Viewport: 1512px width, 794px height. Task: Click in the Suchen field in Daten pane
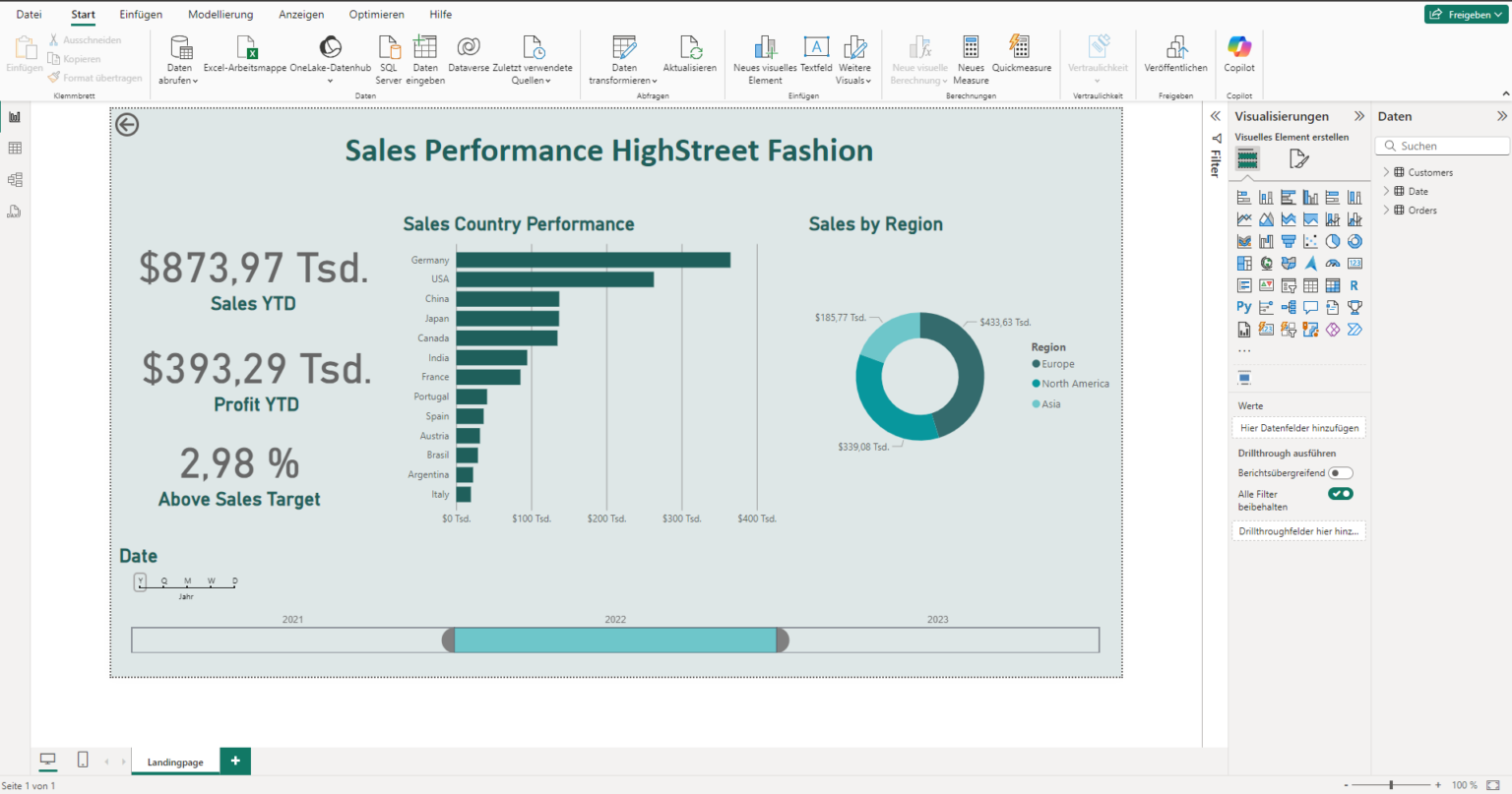1442,146
